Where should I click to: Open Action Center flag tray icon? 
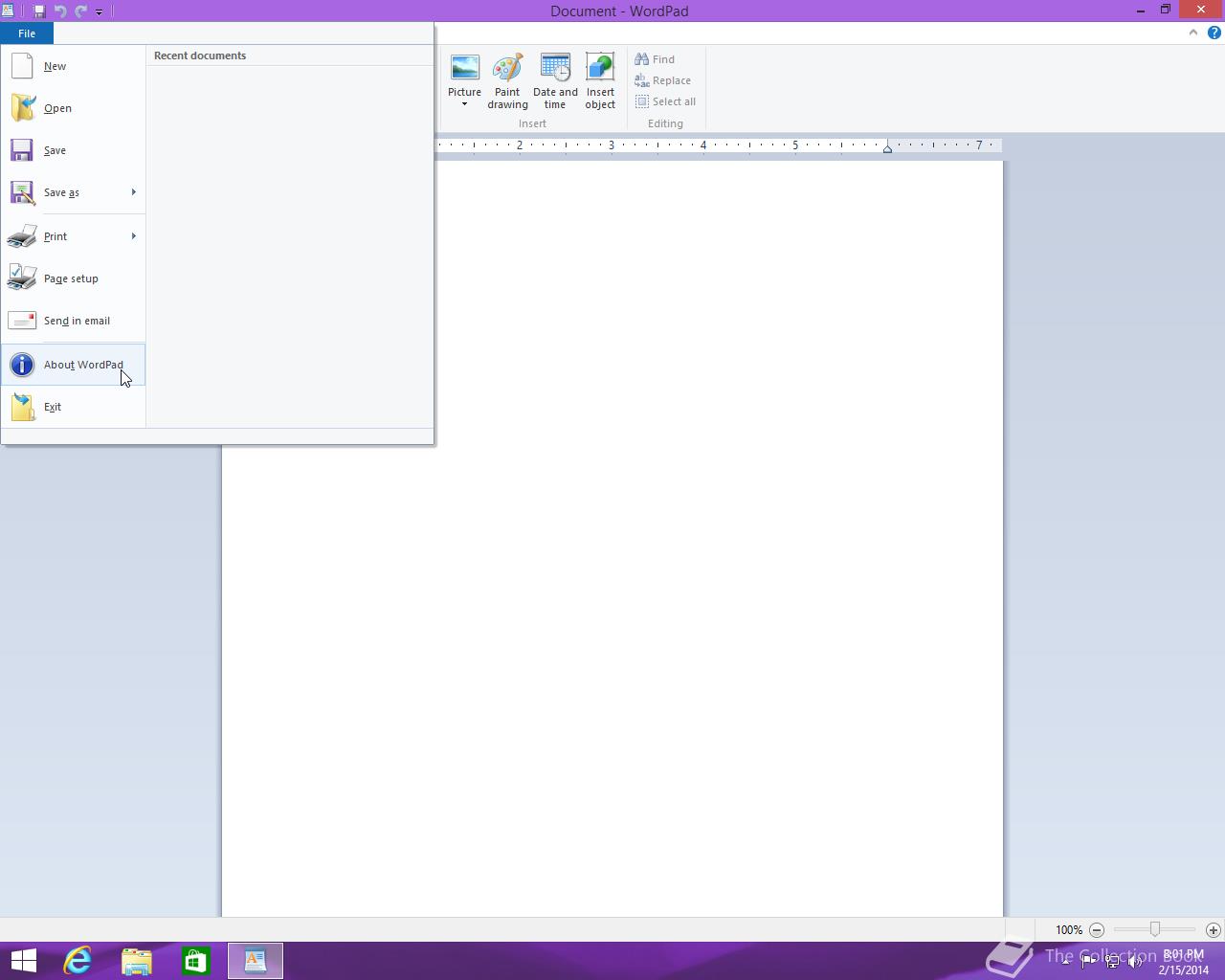(1089, 962)
